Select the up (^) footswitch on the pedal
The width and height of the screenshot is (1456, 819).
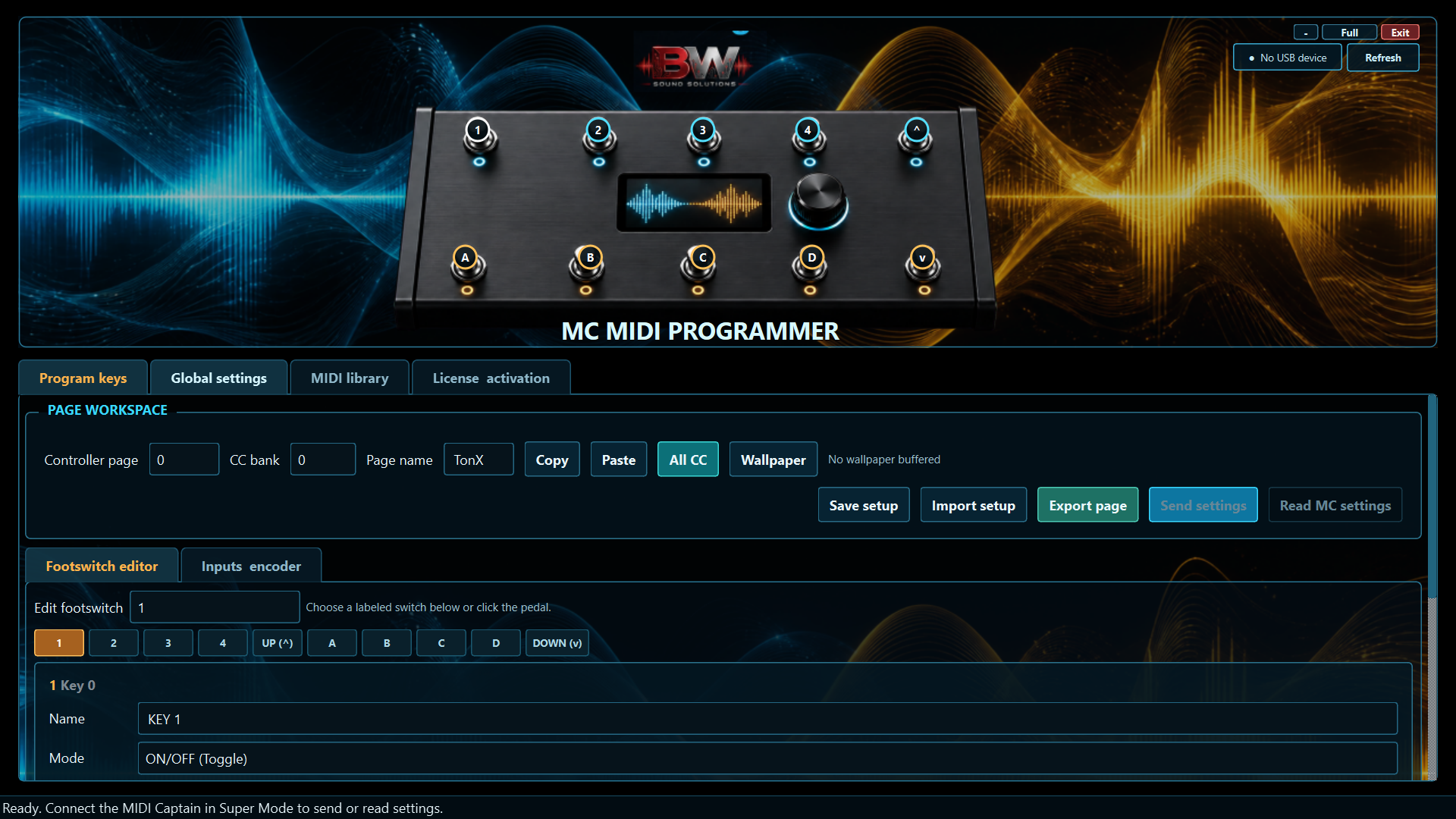pyautogui.click(x=916, y=130)
